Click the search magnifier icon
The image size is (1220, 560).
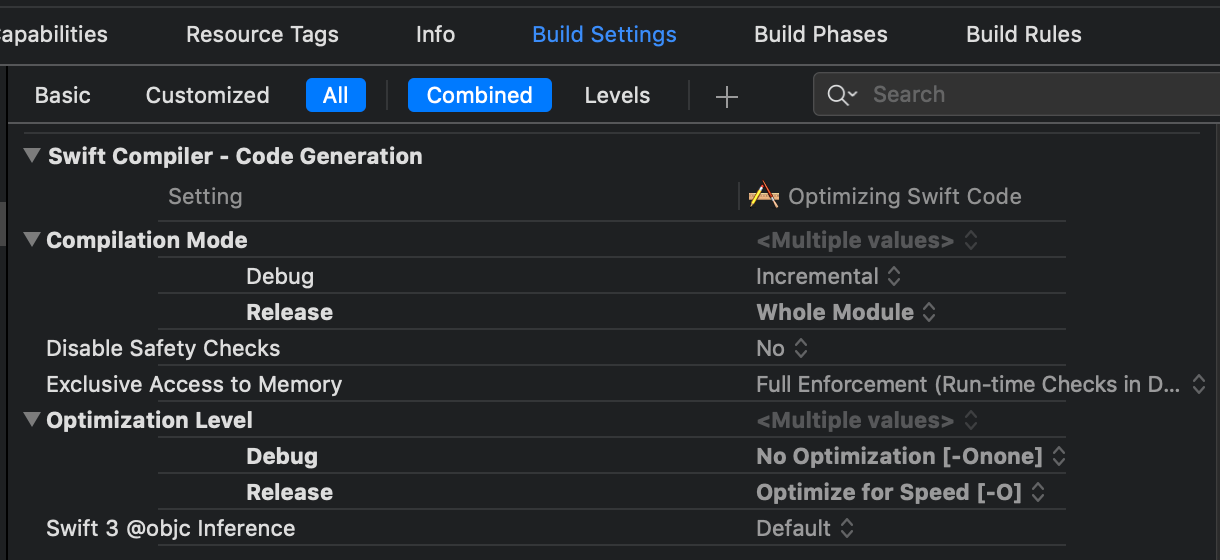[838, 95]
